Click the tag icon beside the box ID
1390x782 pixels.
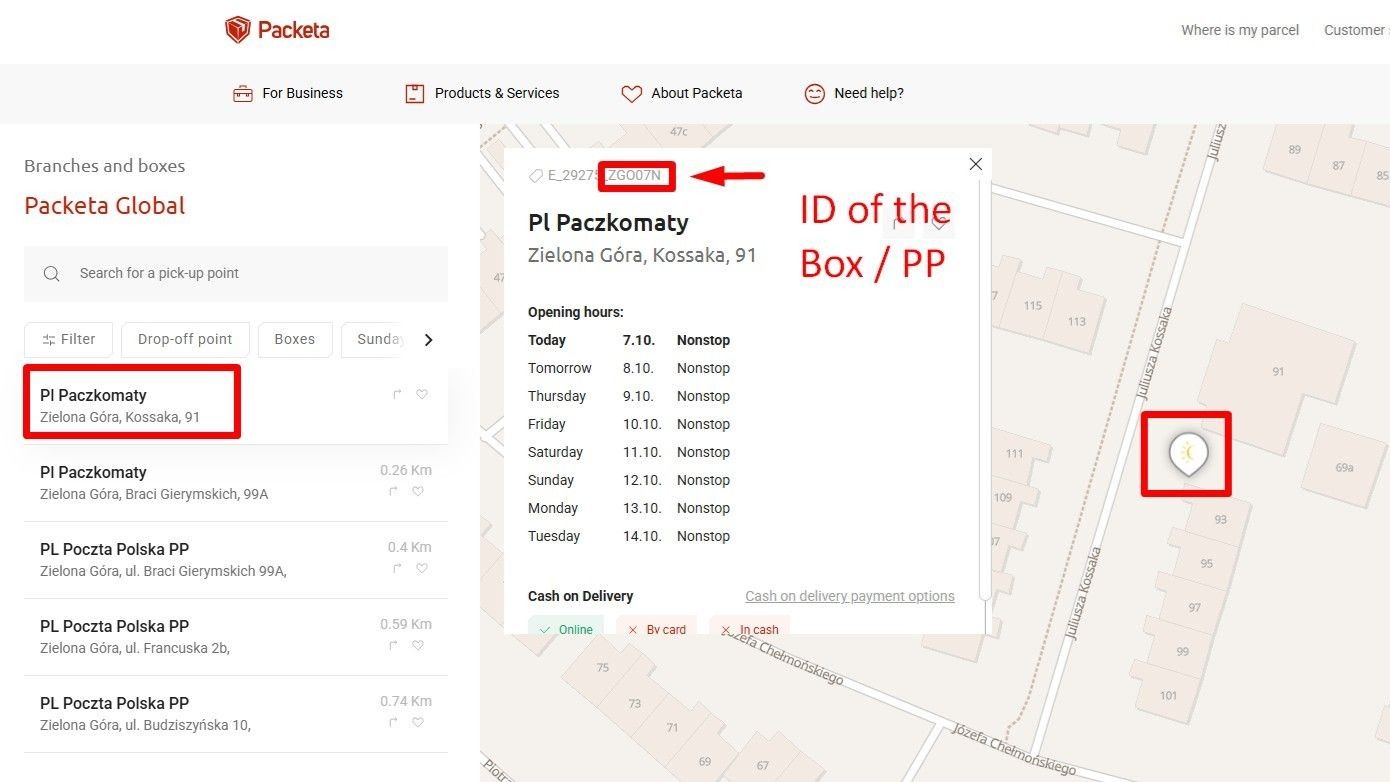point(537,176)
